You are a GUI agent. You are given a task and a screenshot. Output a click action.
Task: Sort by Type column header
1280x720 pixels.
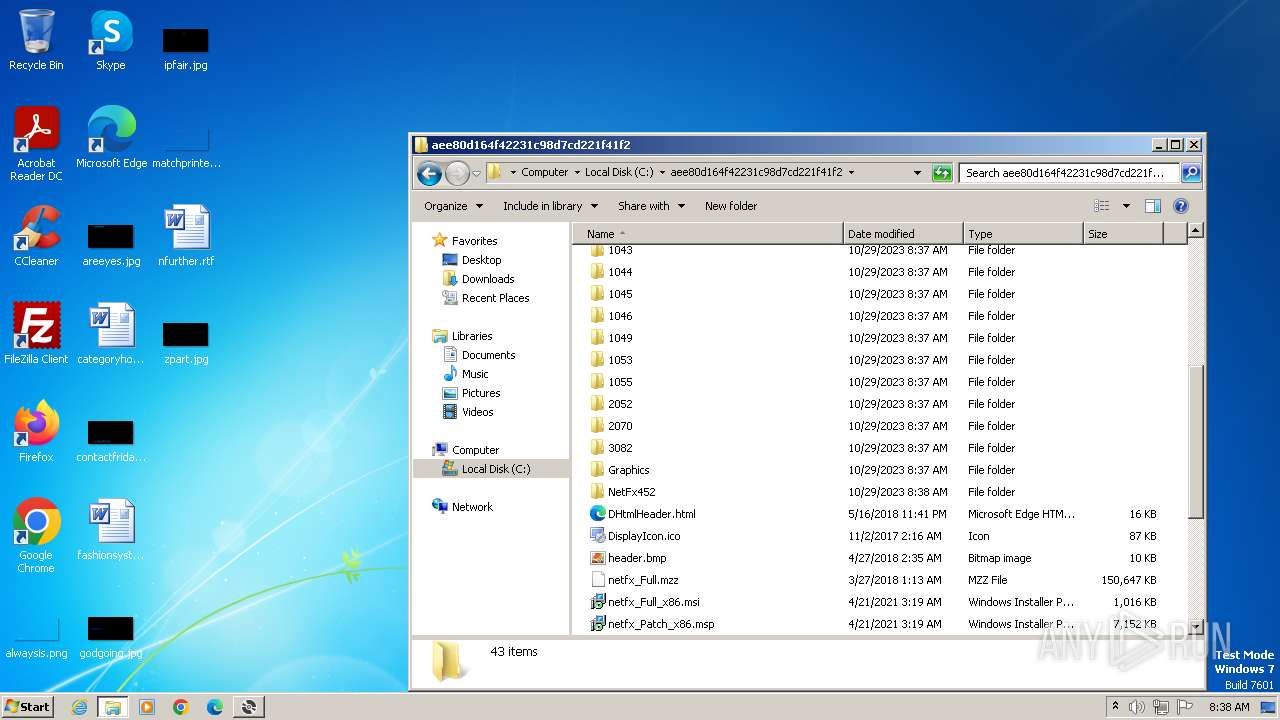coord(1023,234)
